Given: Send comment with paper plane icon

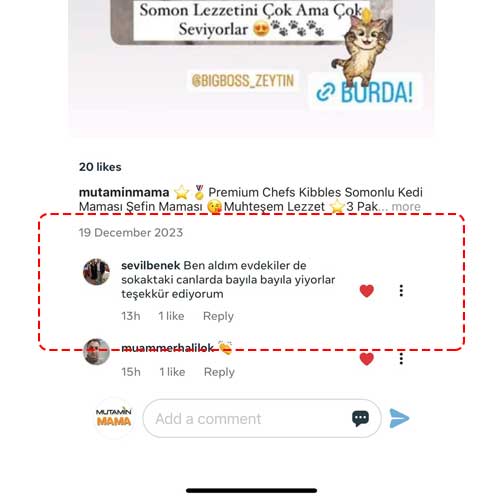Looking at the screenshot, I should (x=399, y=418).
